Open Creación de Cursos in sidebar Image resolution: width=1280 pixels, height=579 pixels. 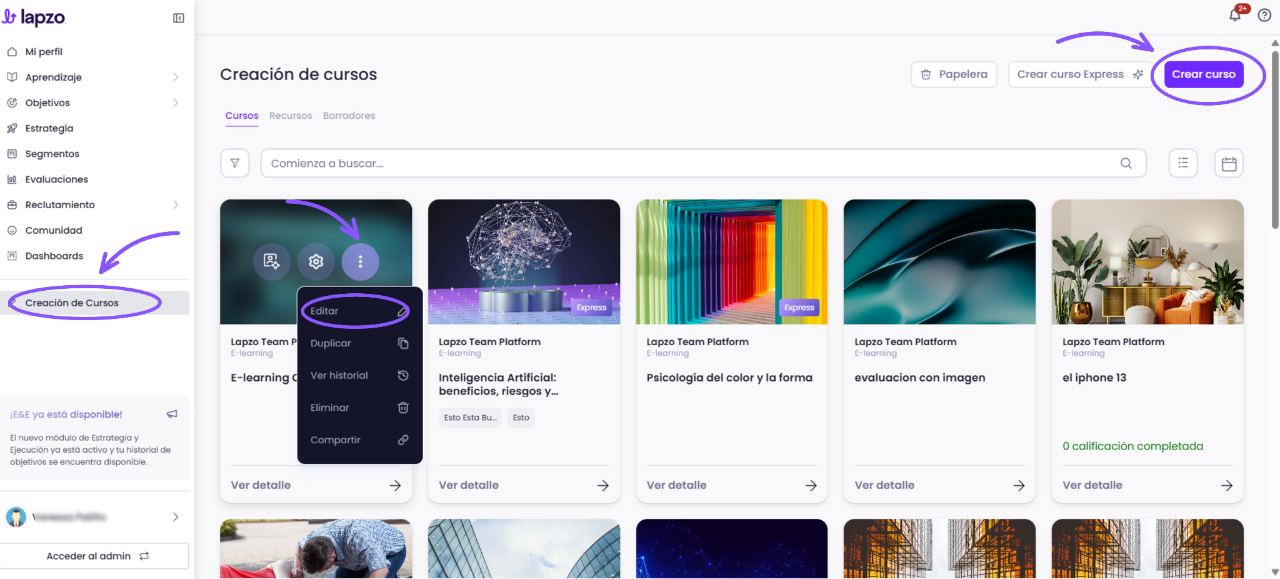97,303
